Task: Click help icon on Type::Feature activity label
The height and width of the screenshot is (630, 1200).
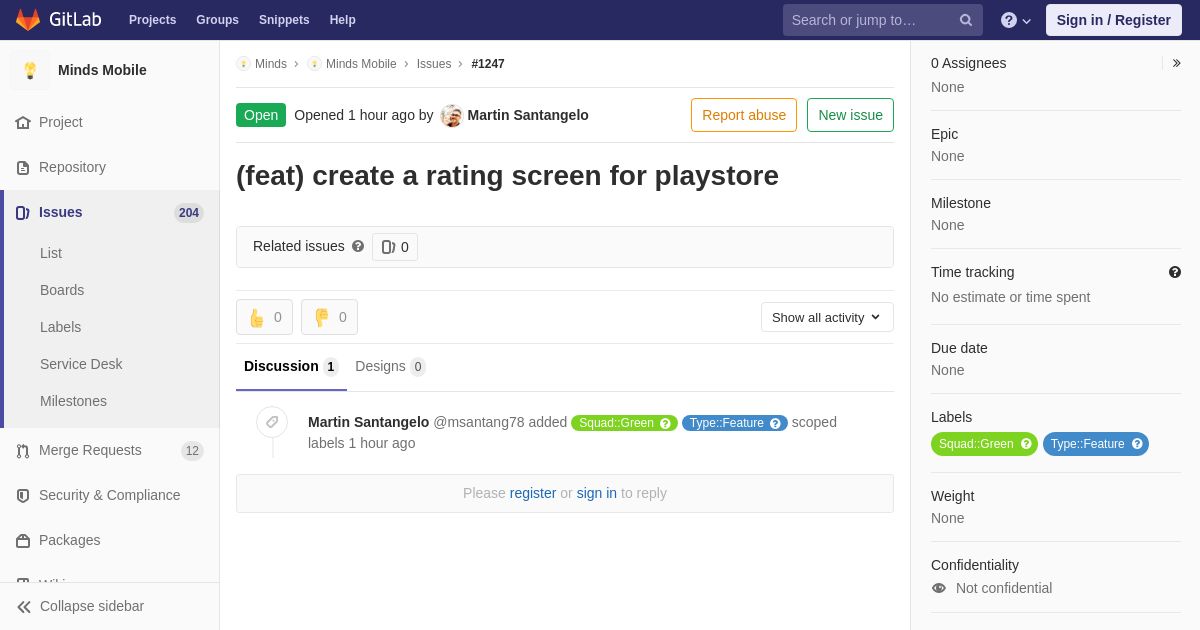Action: click(775, 423)
